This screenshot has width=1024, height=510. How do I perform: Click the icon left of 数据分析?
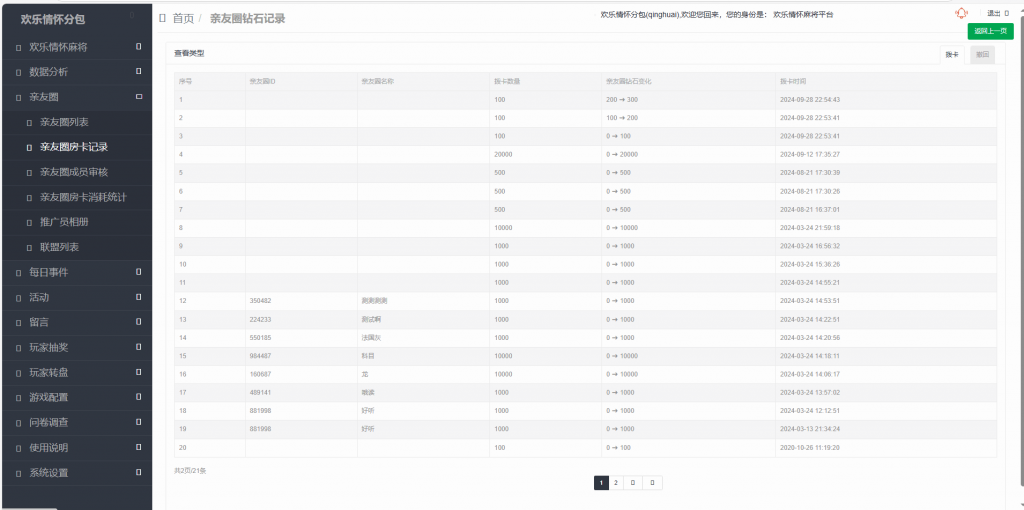pos(18,73)
